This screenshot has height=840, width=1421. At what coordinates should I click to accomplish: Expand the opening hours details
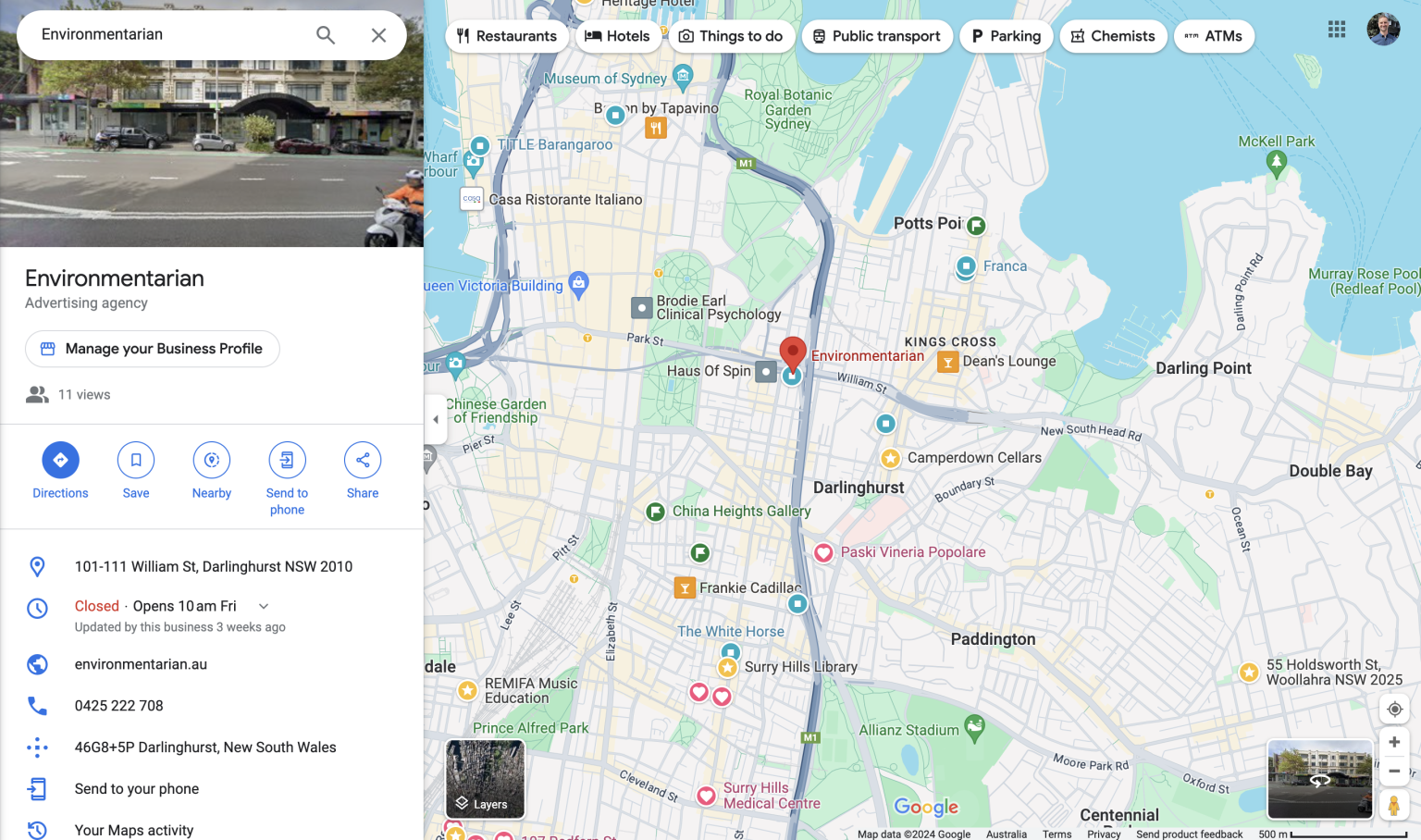coord(263,605)
